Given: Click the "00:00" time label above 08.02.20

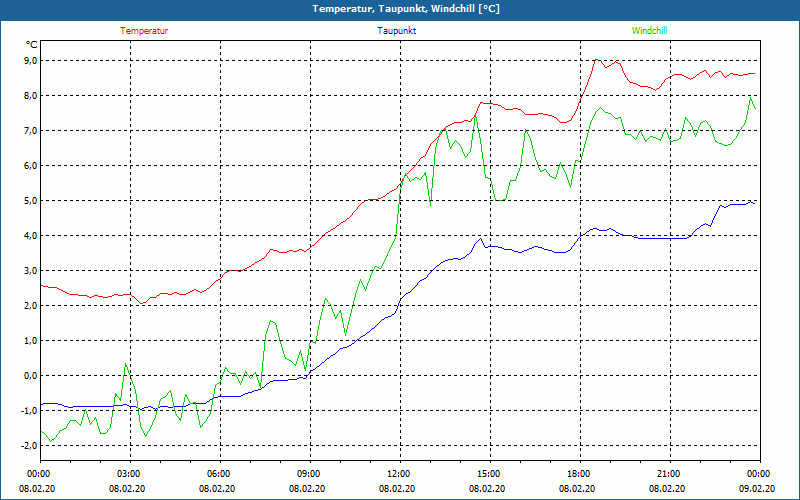Looking at the screenshot, I should pos(38,474).
